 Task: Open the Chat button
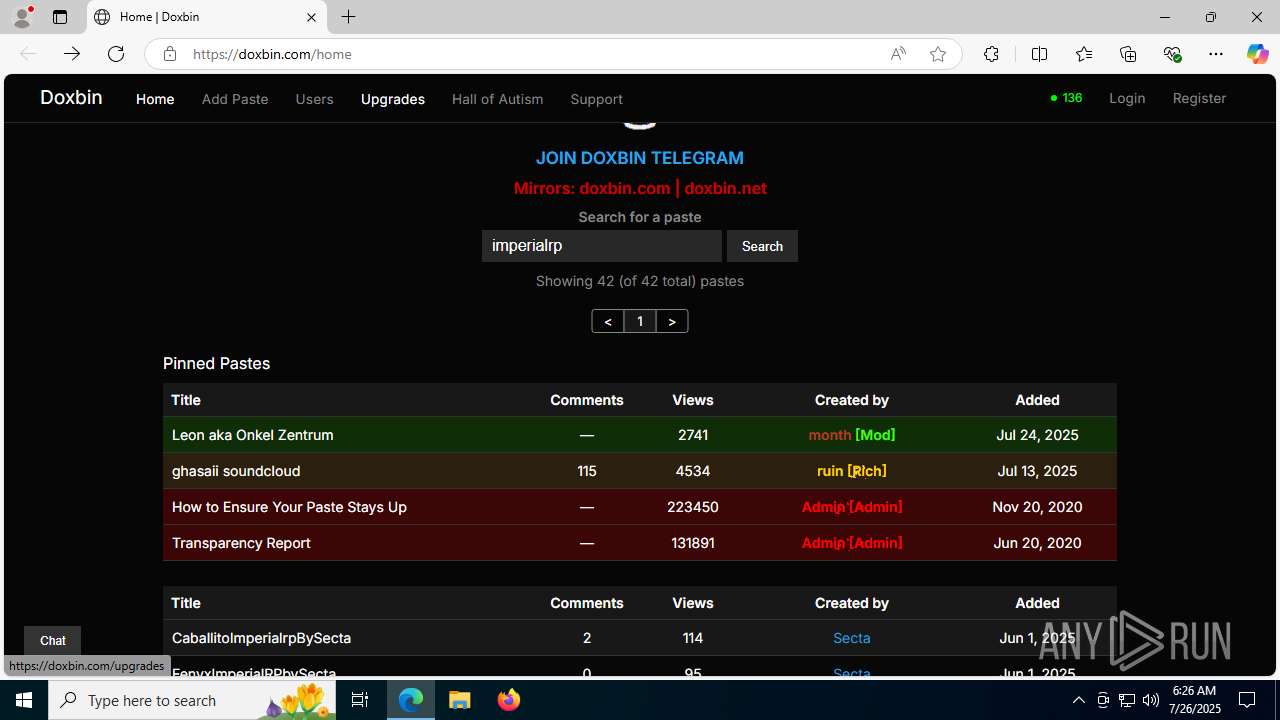pyautogui.click(x=52, y=641)
